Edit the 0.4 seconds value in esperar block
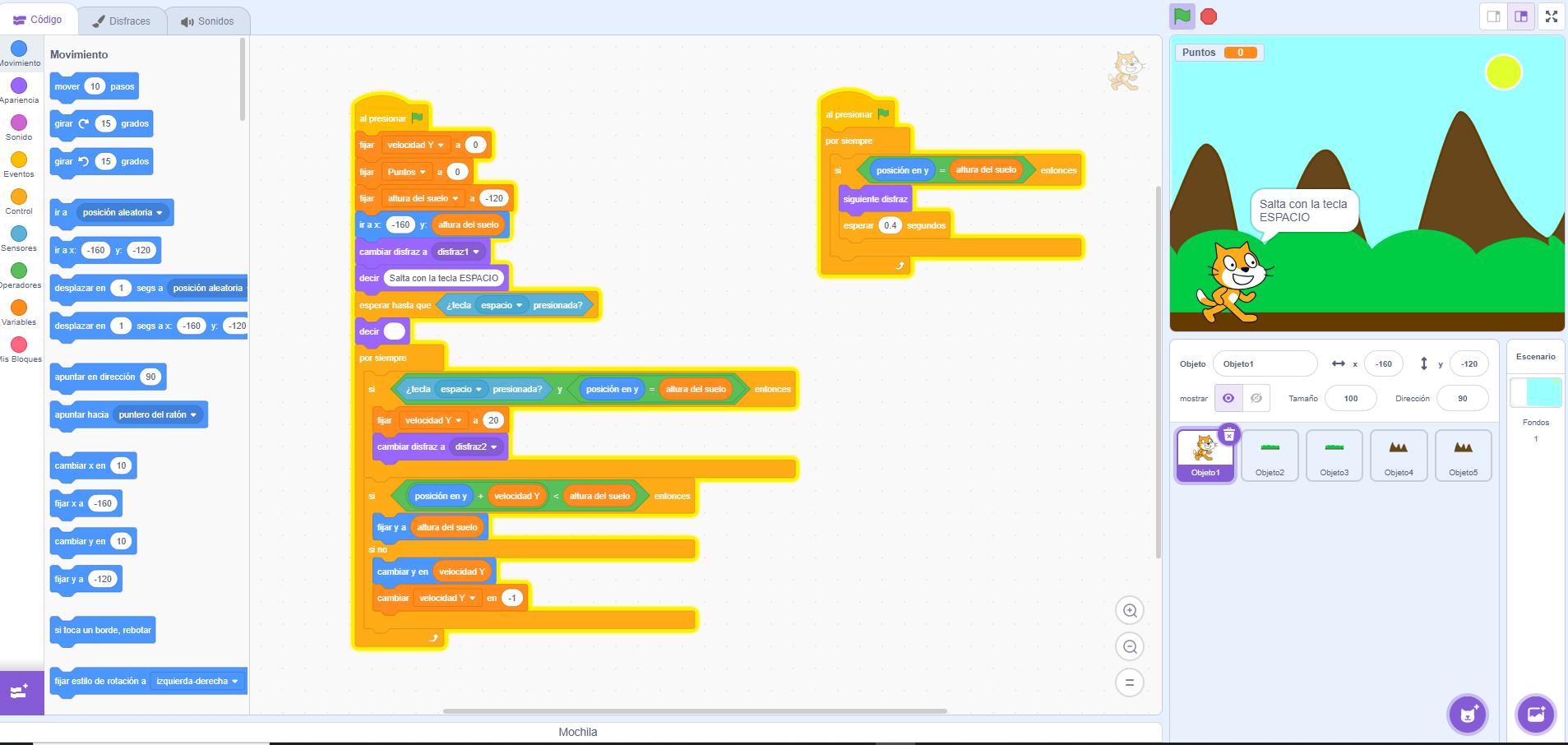This screenshot has height=745, width=1568. pyautogui.click(x=890, y=225)
